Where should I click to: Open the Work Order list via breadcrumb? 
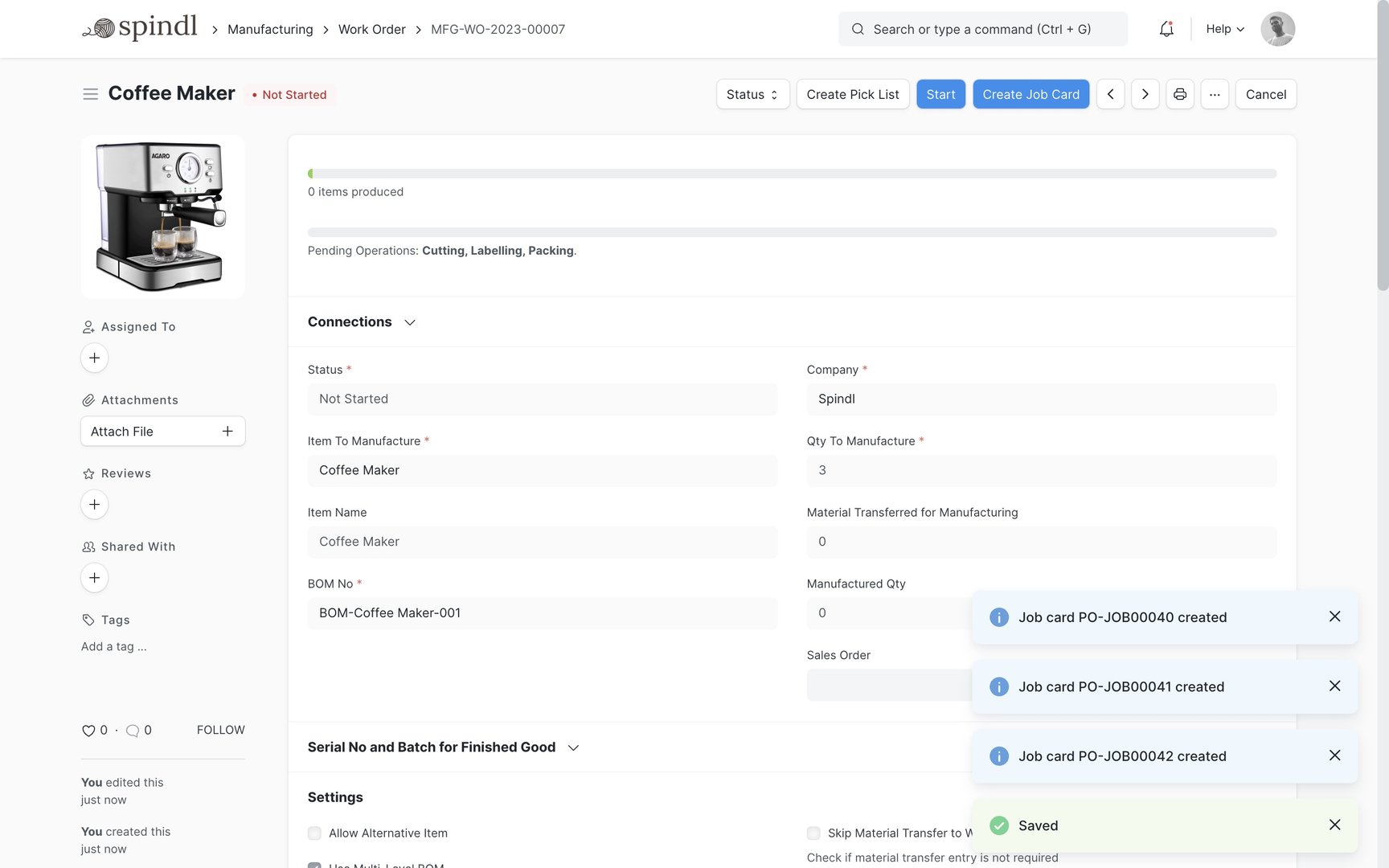371,29
